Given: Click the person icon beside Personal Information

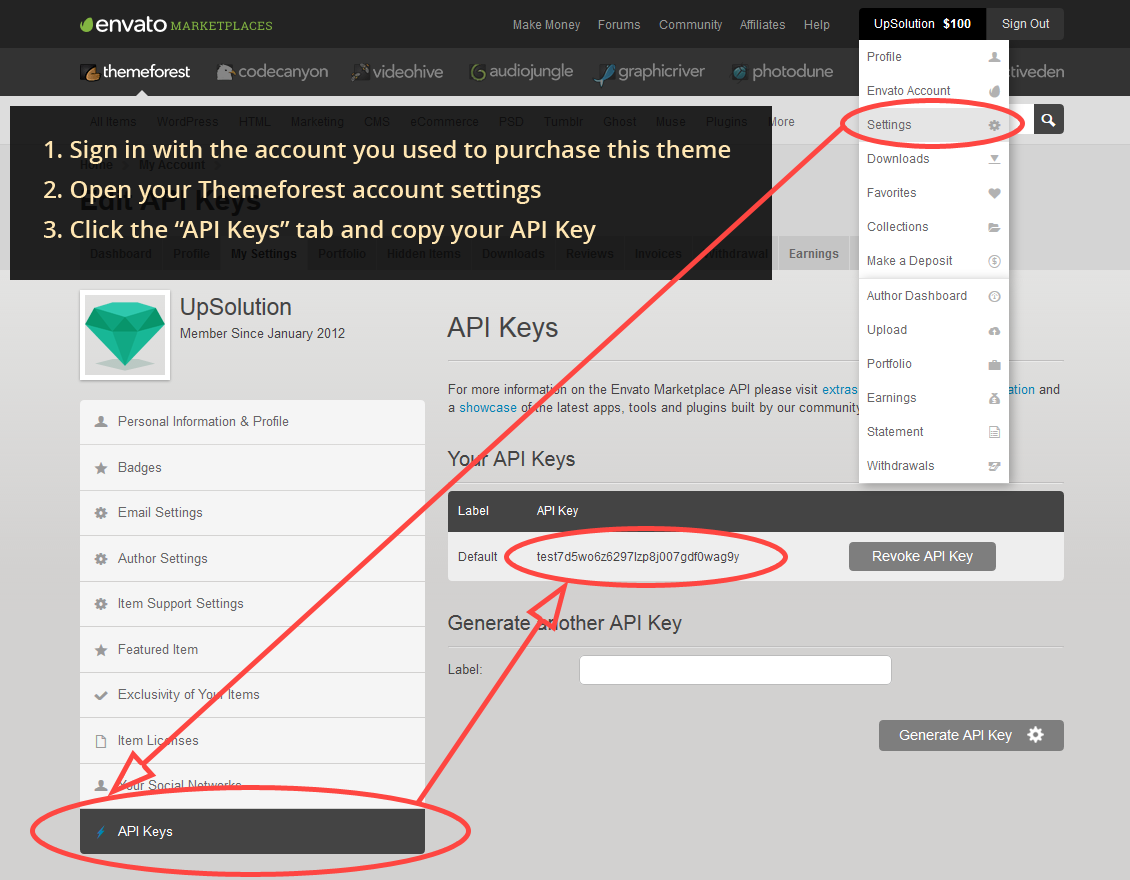Looking at the screenshot, I should click(101, 422).
